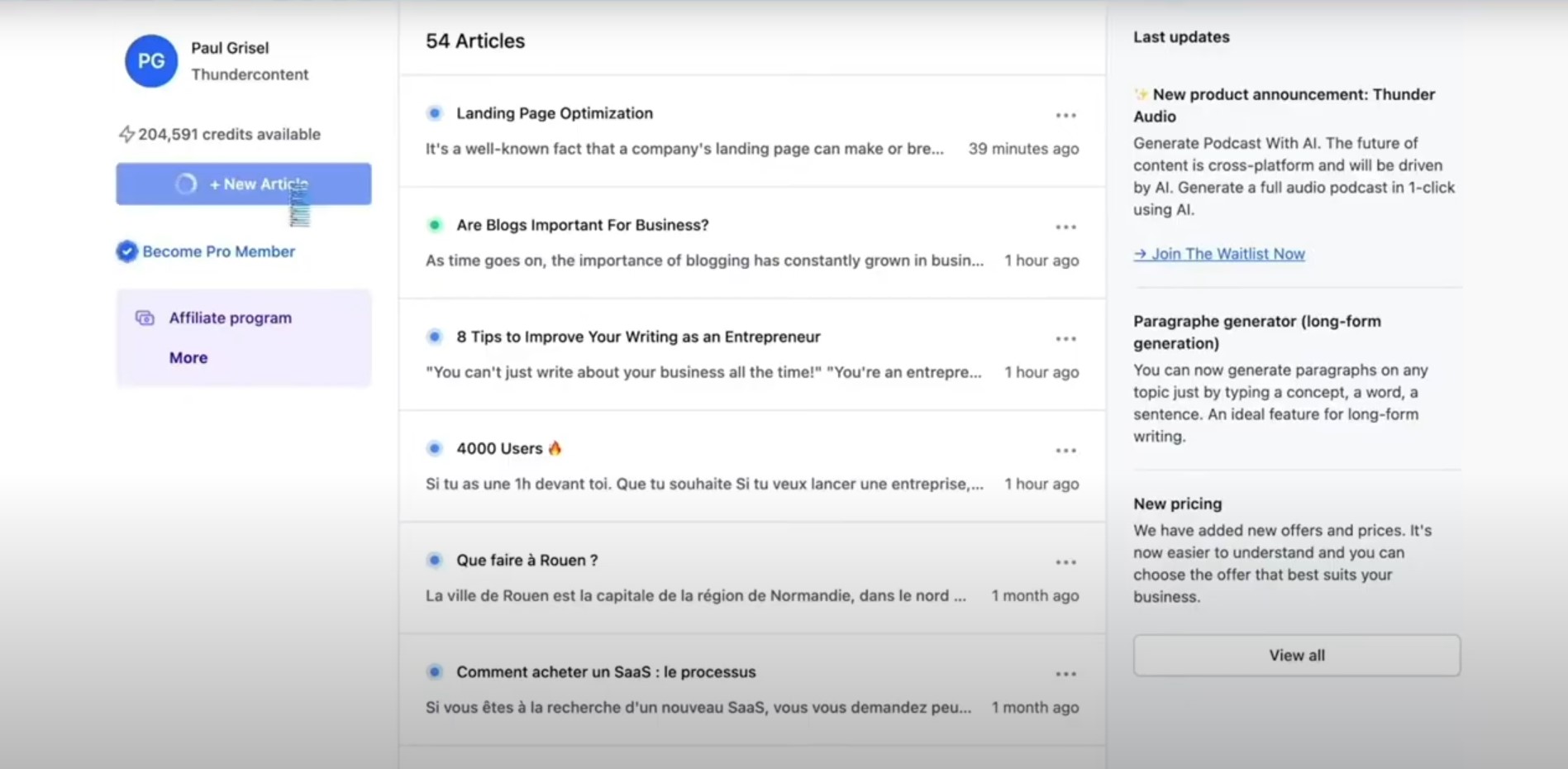Screen dimensions: 1568x769
Task: Click the lightning bolt credits icon
Action: click(x=126, y=134)
